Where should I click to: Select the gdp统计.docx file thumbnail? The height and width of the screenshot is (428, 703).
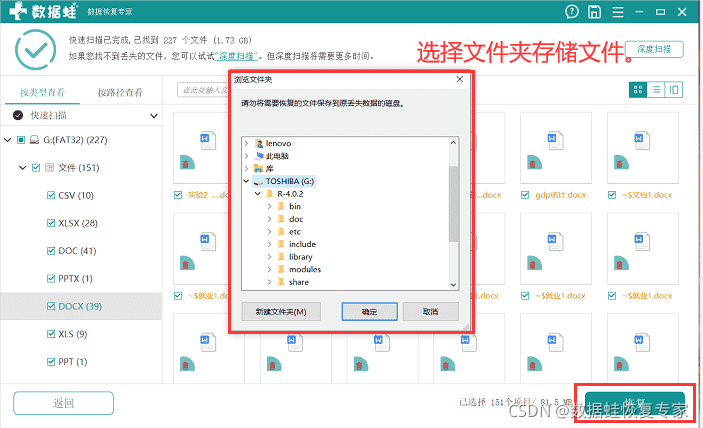click(555, 148)
